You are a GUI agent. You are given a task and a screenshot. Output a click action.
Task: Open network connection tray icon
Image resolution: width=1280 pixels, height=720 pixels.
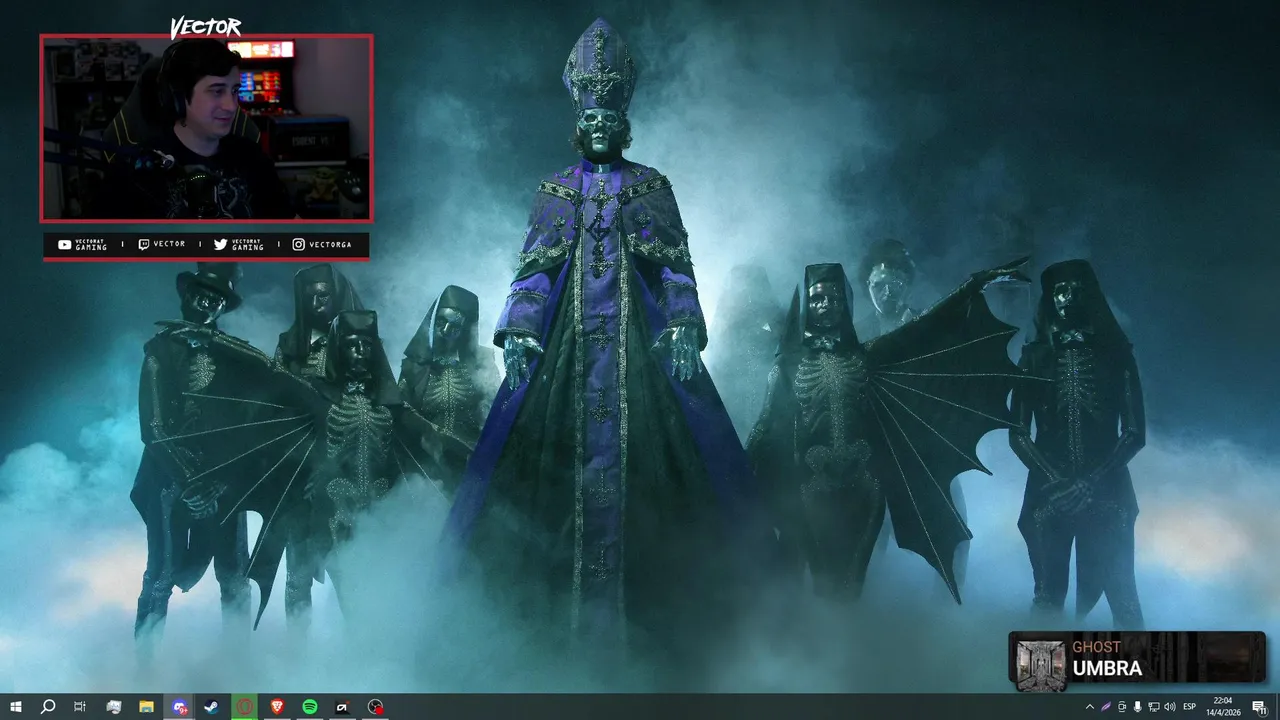1154,707
